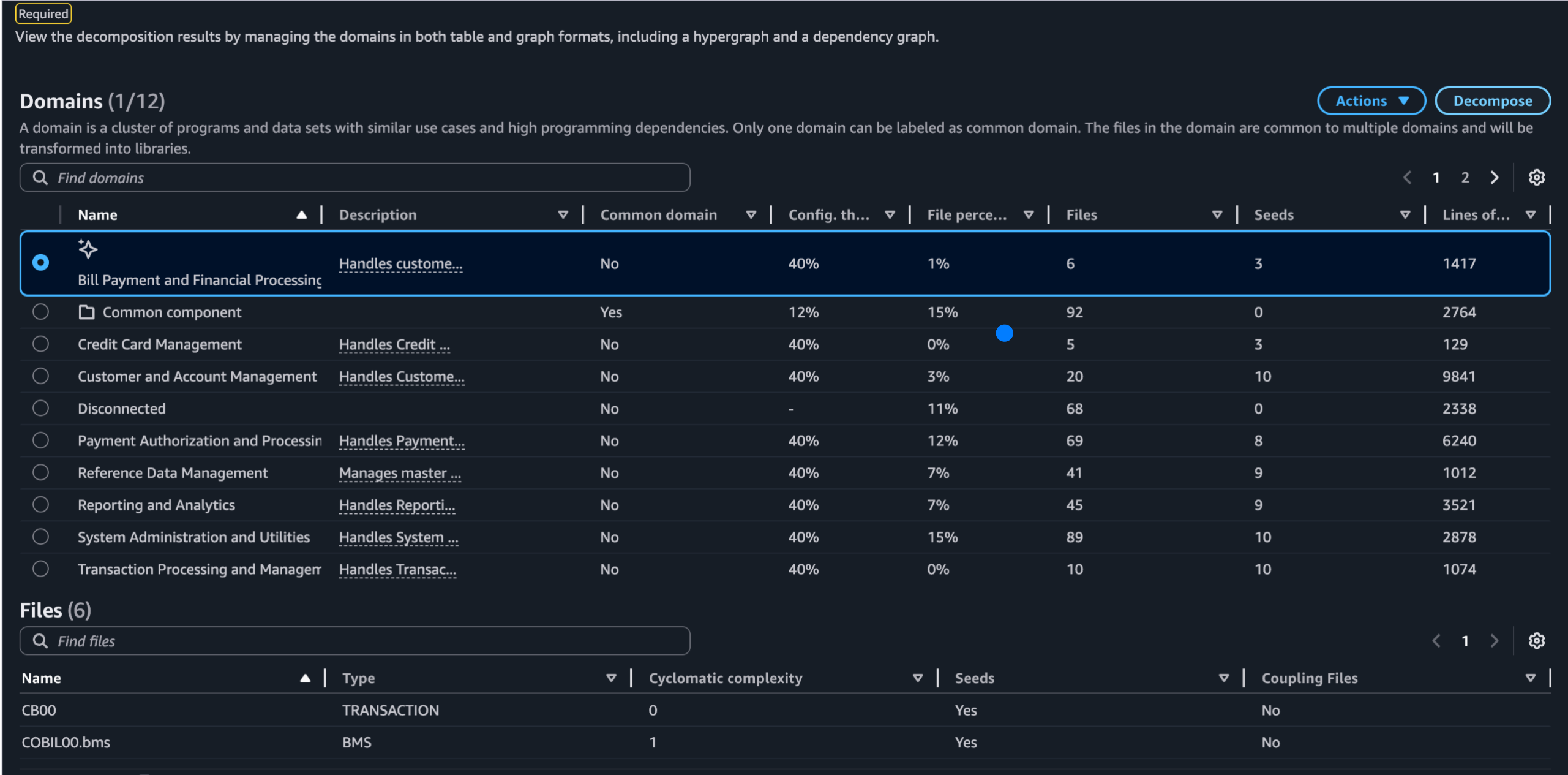This screenshot has width=1568, height=775.
Task: Open files table settings gear
Action: point(1536,641)
